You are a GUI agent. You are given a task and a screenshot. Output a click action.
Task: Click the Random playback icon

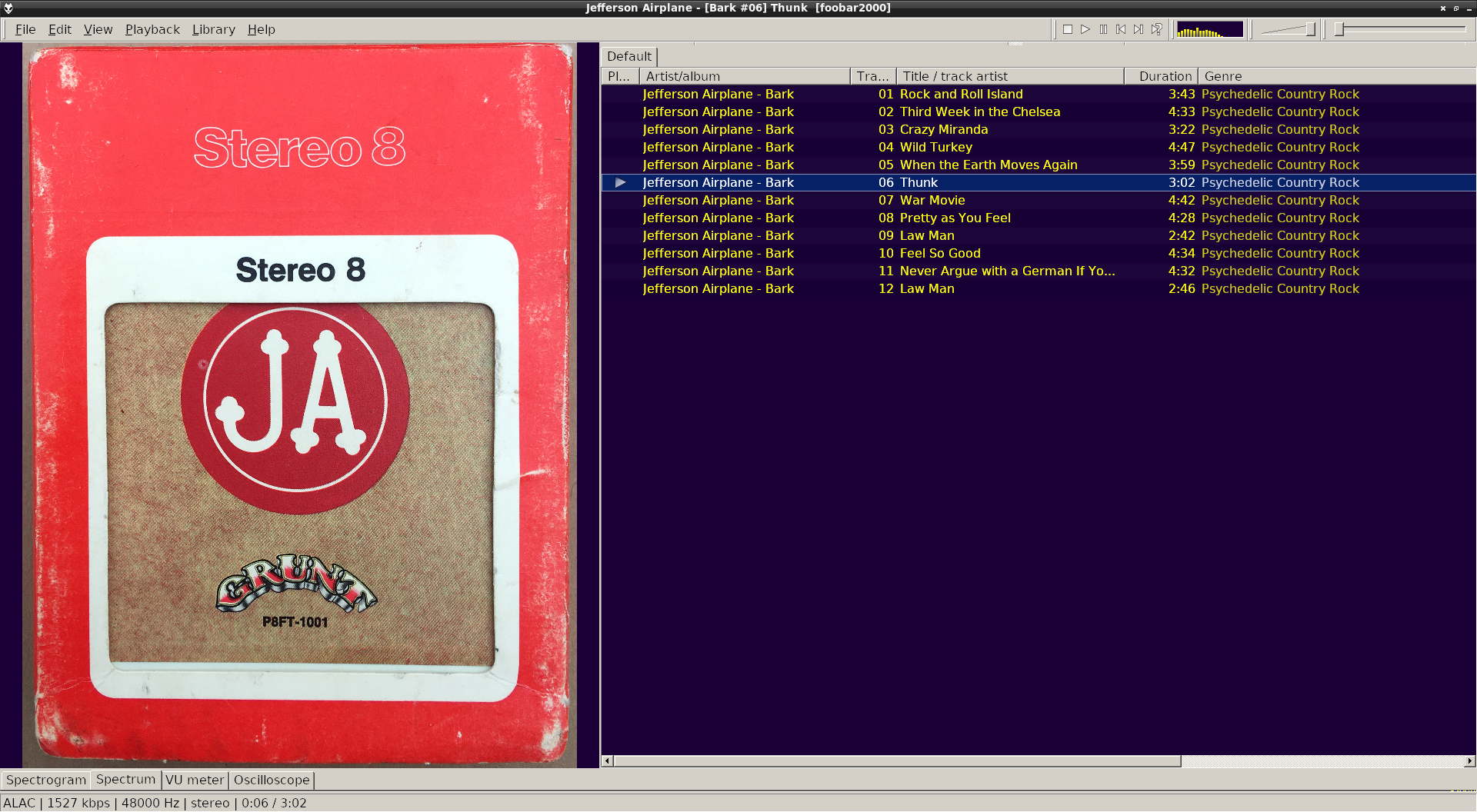1156,29
